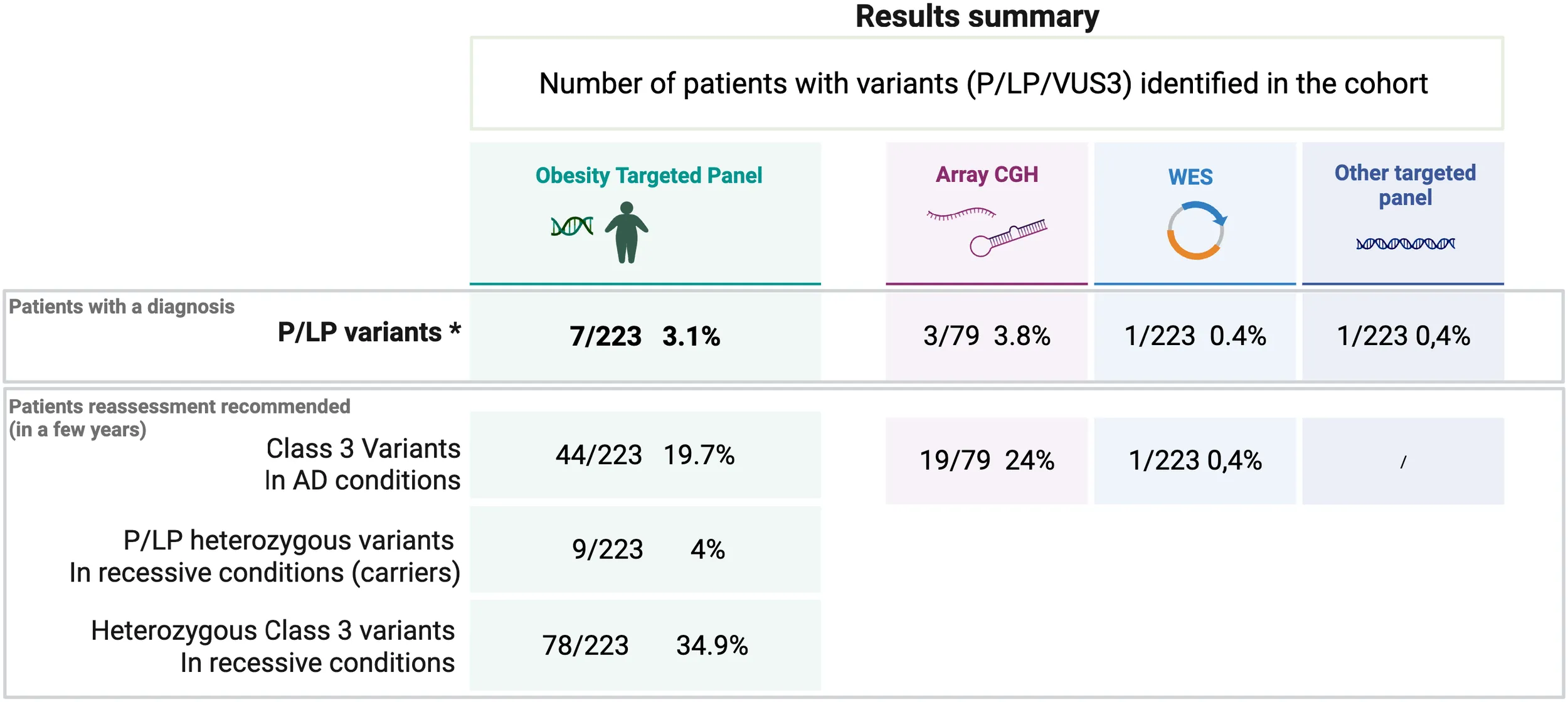Click the Results summary title
This screenshot has width=1568, height=702.
[977, 16]
